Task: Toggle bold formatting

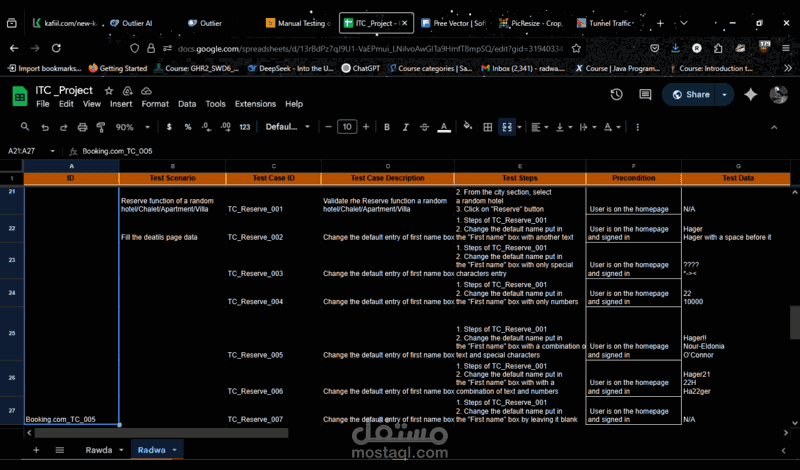Action: pos(387,127)
